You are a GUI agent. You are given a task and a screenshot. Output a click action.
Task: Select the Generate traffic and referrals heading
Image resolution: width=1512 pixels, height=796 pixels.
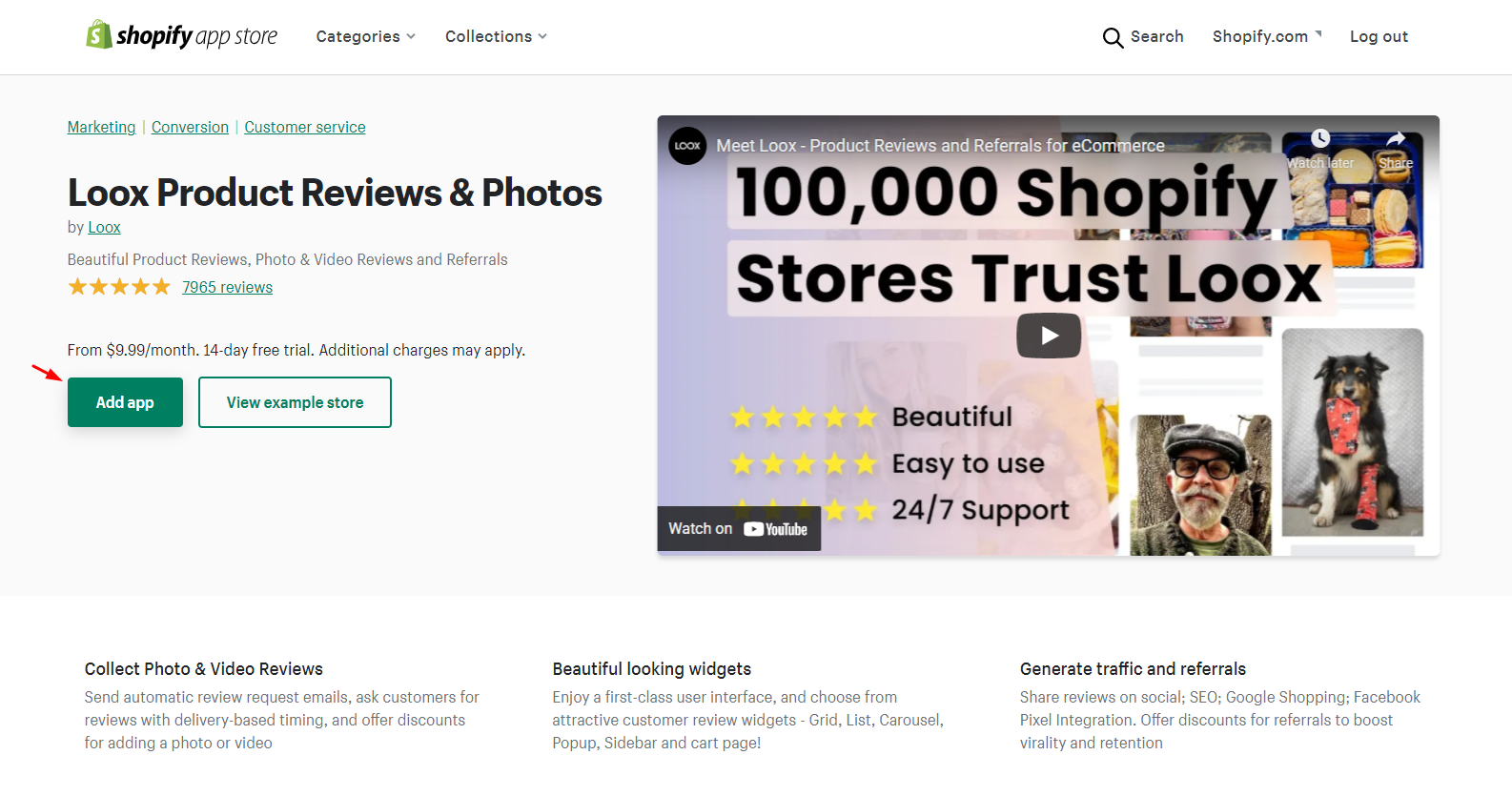[x=1133, y=669]
